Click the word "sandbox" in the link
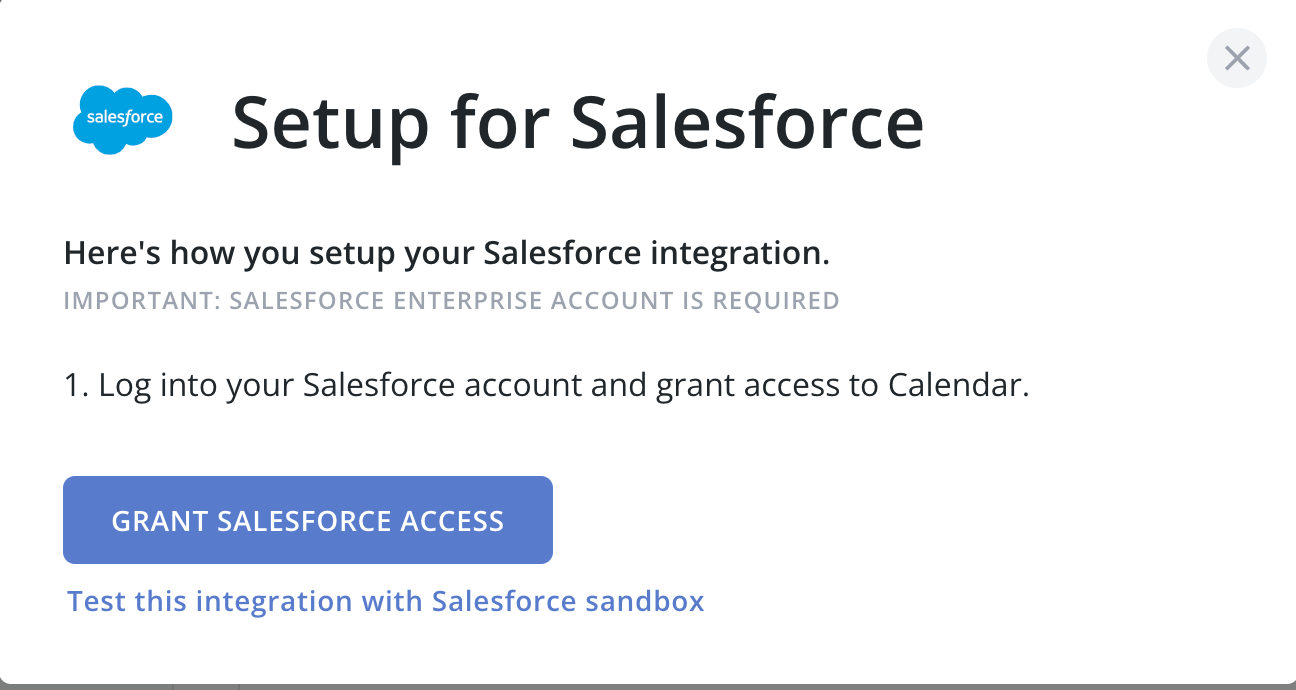Viewport: 1296px width, 690px height. coord(645,601)
